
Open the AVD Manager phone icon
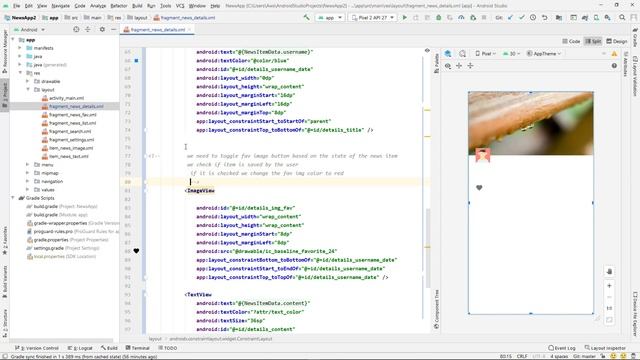click(x=596, y=18)
